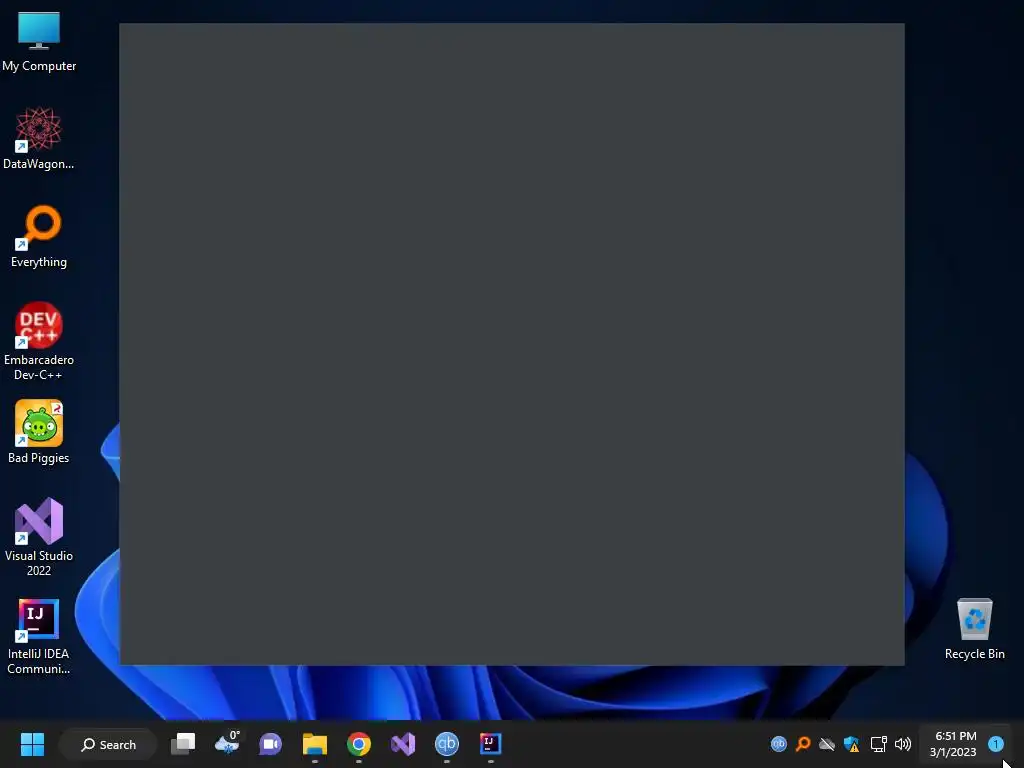
Task: Open Windows Security warning tray icon
Action: pos(852,744)
